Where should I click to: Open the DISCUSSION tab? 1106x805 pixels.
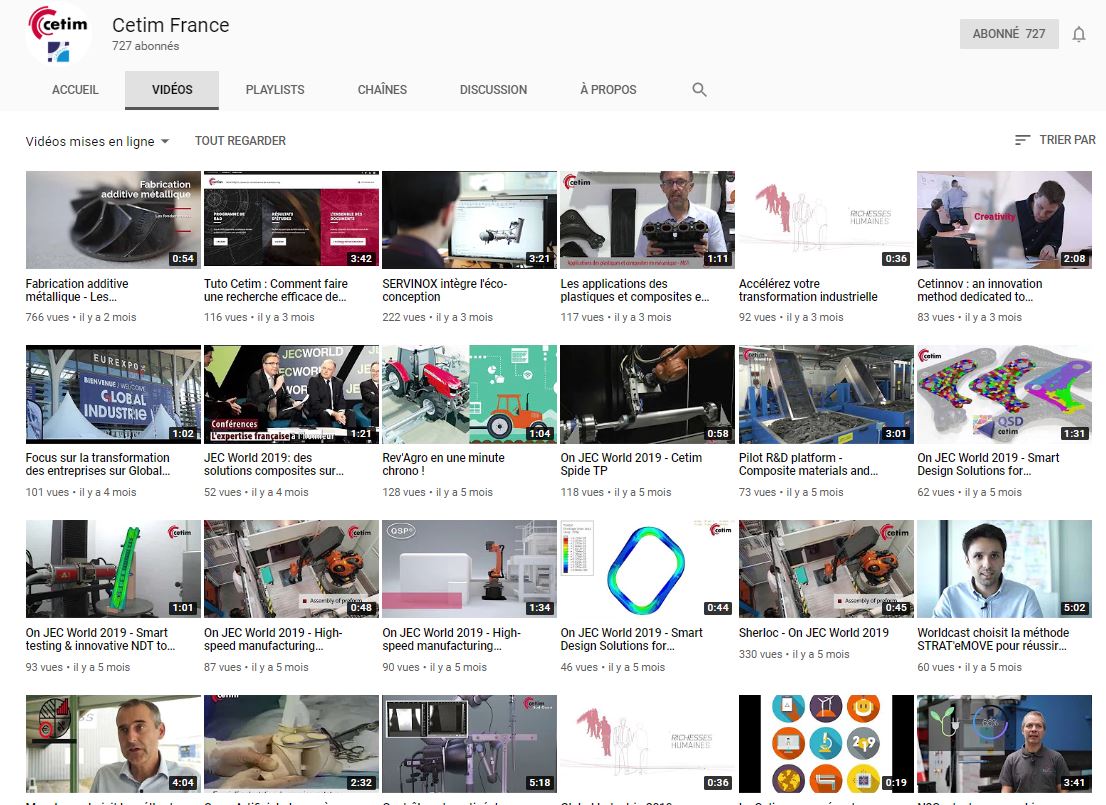(x=494, y=90)
